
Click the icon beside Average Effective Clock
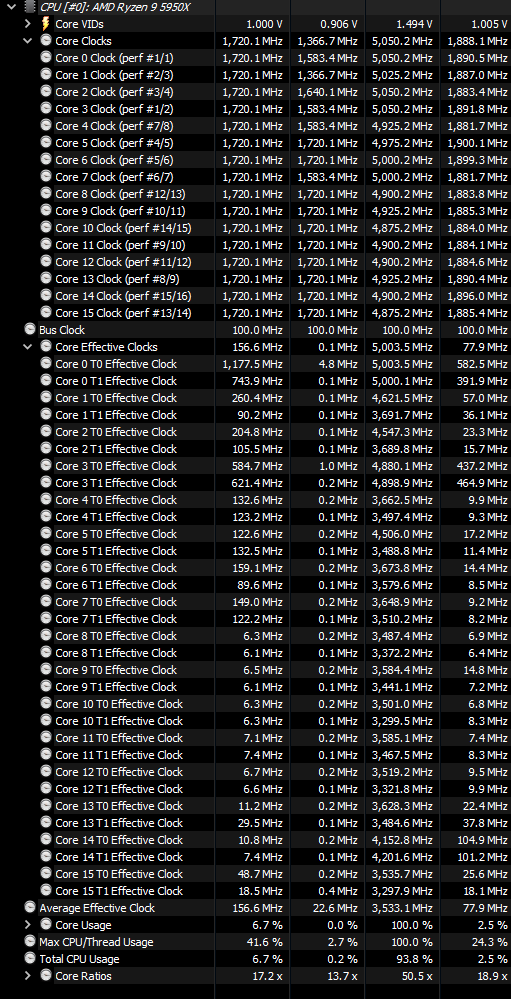29,907
